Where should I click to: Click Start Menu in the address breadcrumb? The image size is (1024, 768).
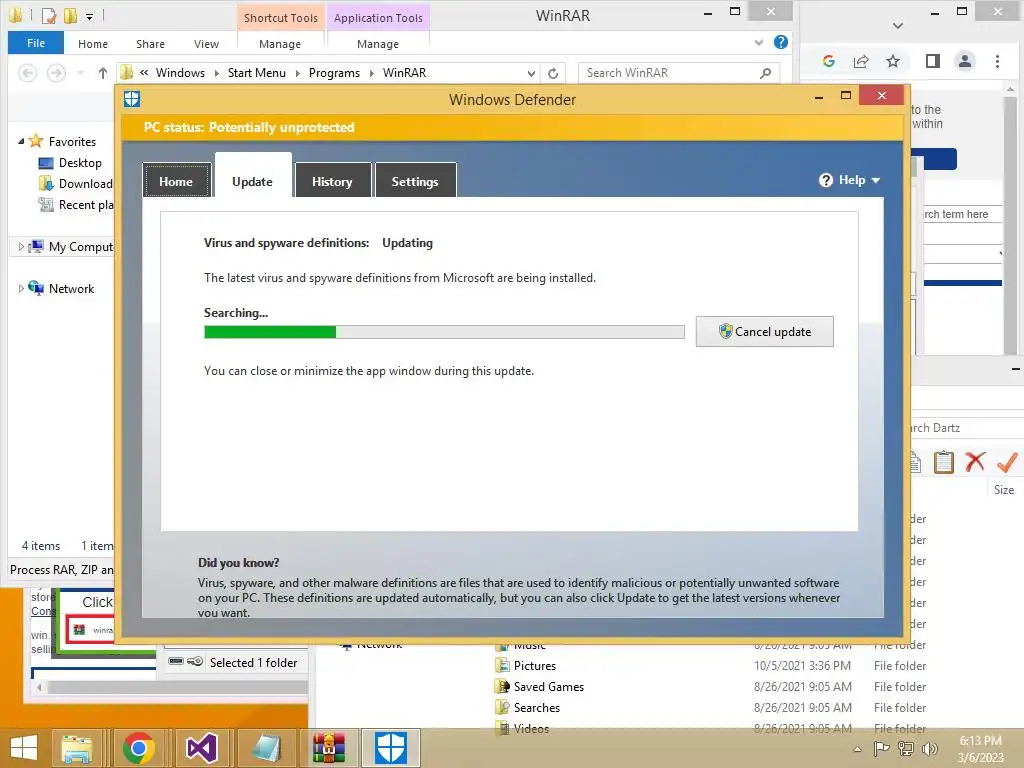257,73
